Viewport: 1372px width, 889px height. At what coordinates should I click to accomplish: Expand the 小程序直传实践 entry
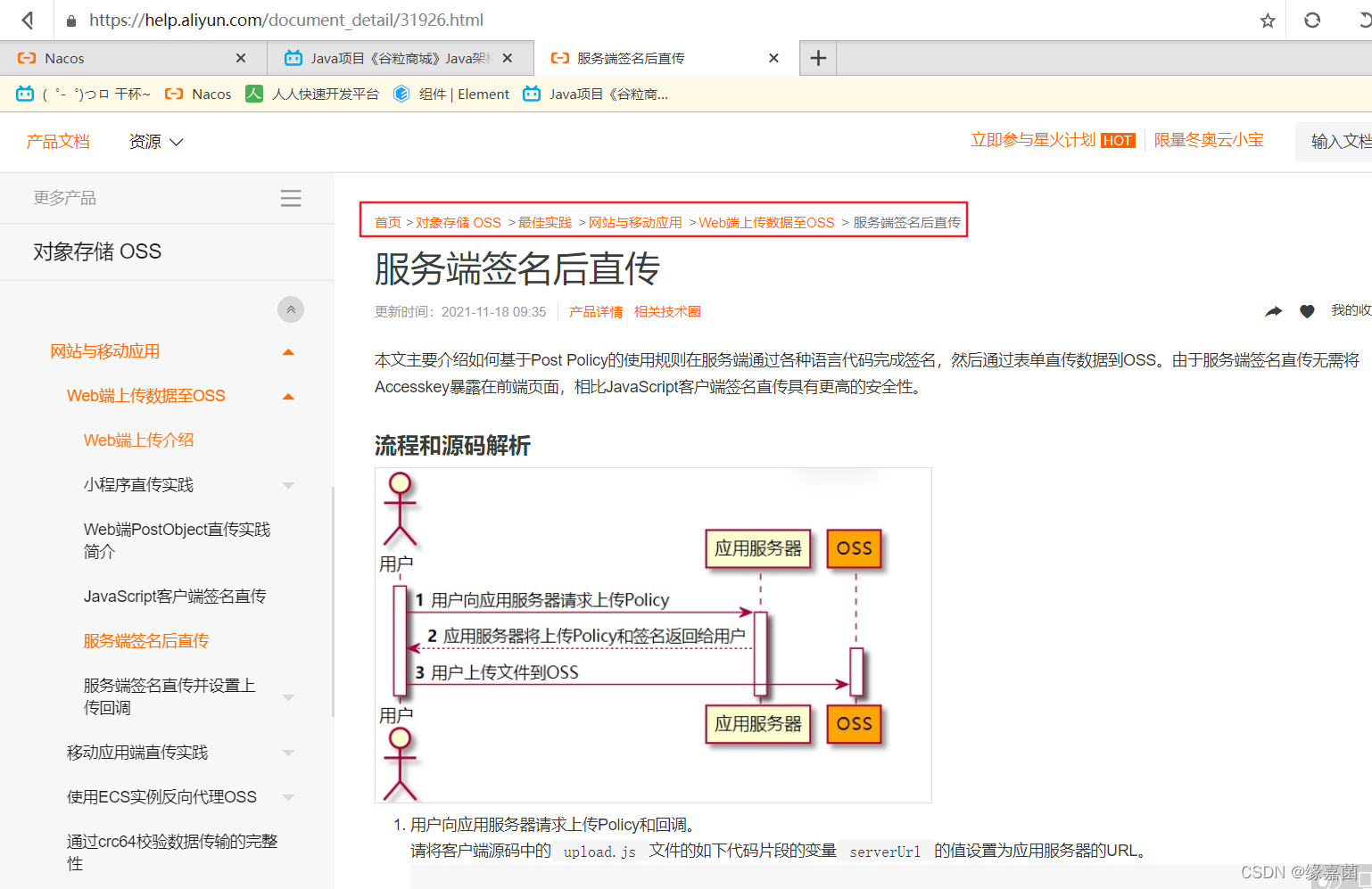tap(288, 484)
